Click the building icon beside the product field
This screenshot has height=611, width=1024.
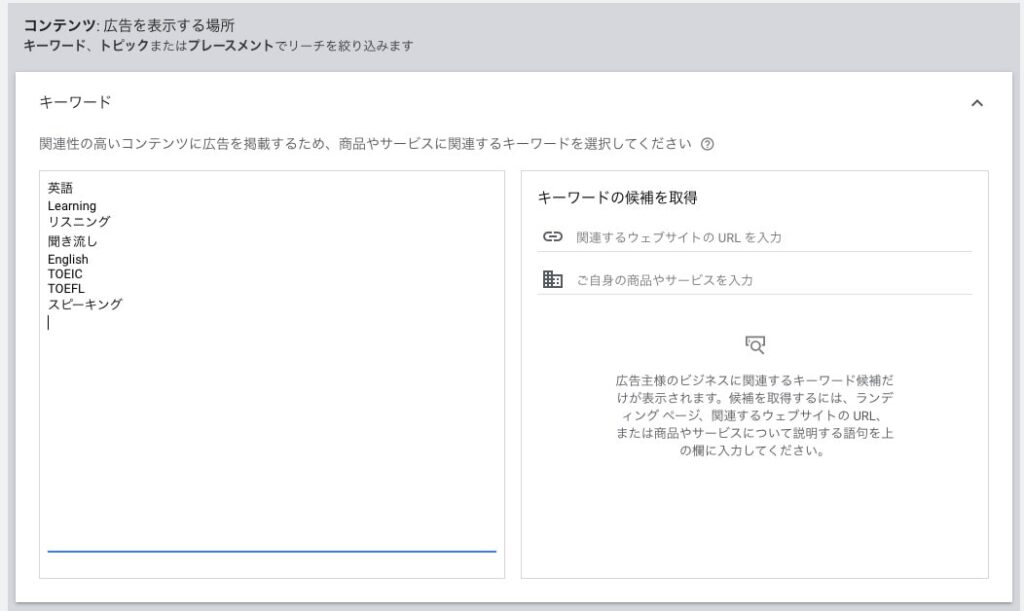(x=553, y=280)
